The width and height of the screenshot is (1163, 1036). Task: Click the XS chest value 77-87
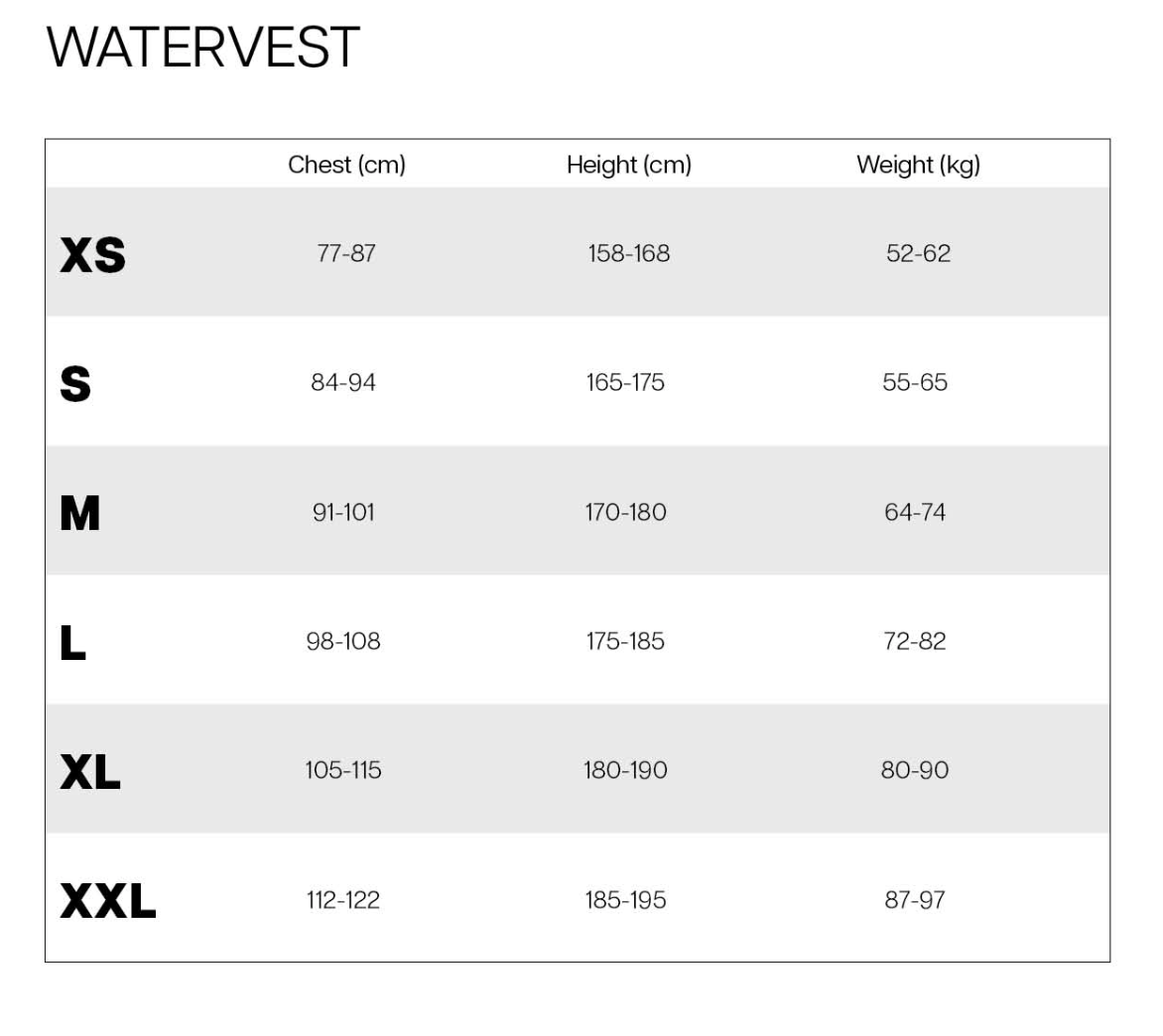[346, 253]
